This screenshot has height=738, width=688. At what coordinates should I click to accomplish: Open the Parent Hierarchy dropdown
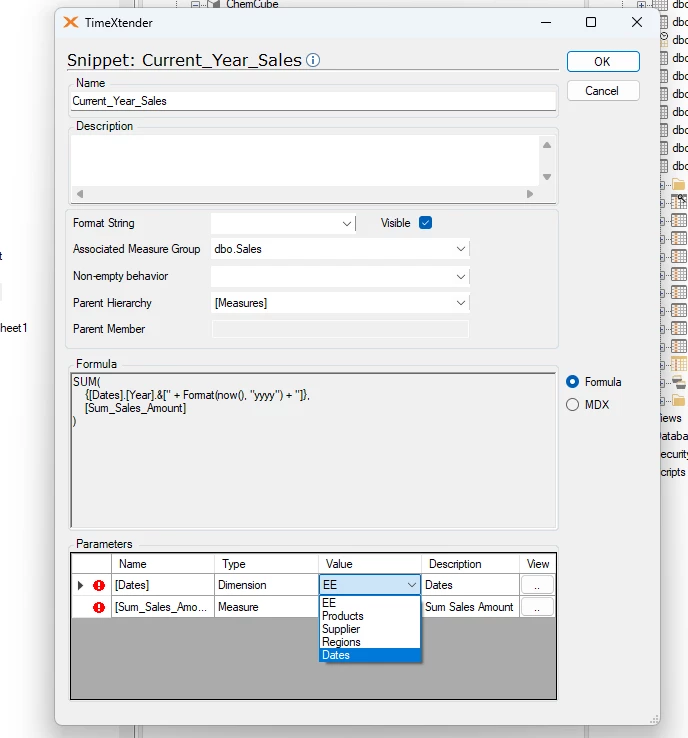(461, 303)
